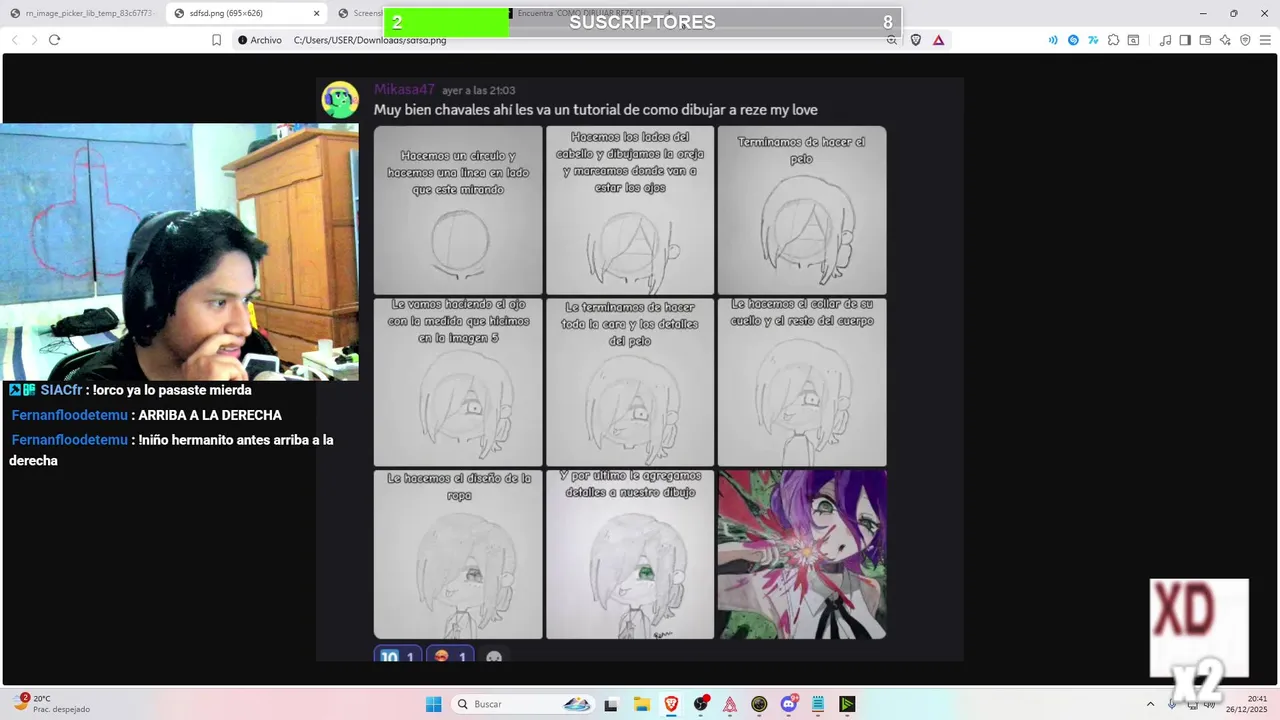Open the music note playlist icon
The height and width of the screenshot is (720, 1280).
coord(1165,40)
